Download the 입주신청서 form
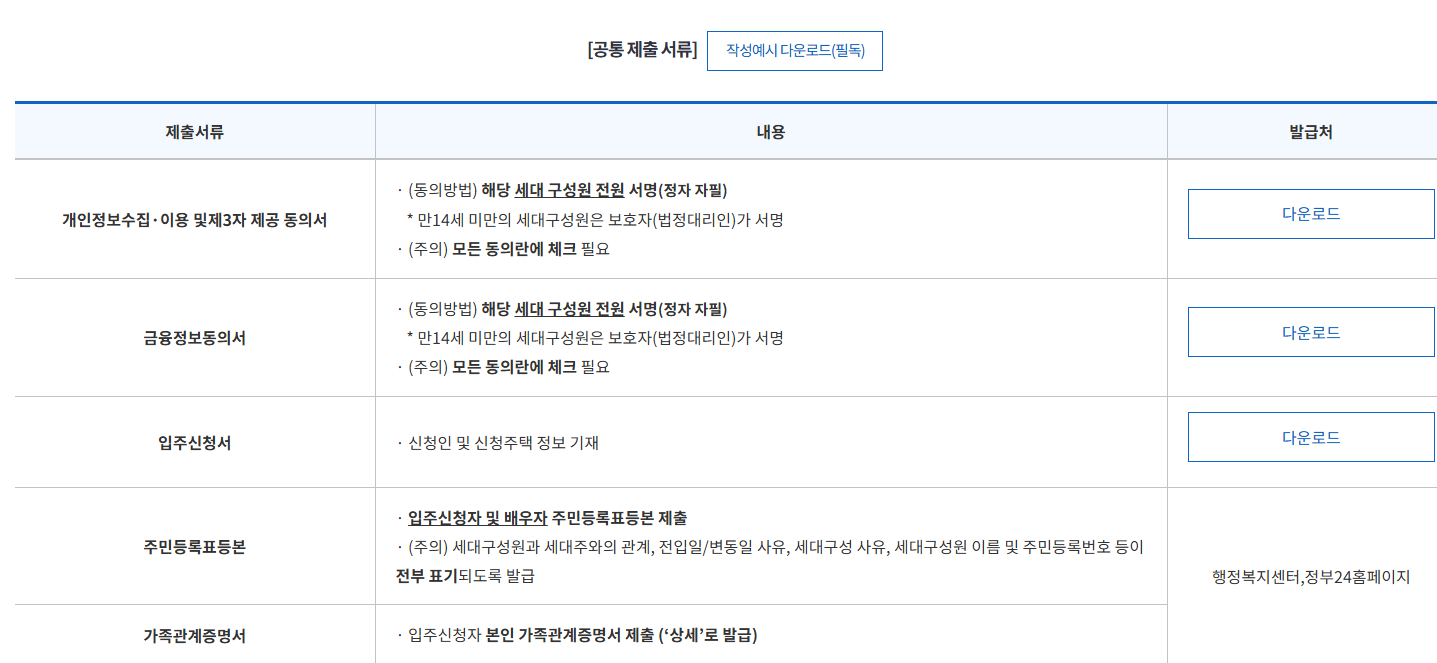This screenshot has height=663, width=1437. 1311,437
